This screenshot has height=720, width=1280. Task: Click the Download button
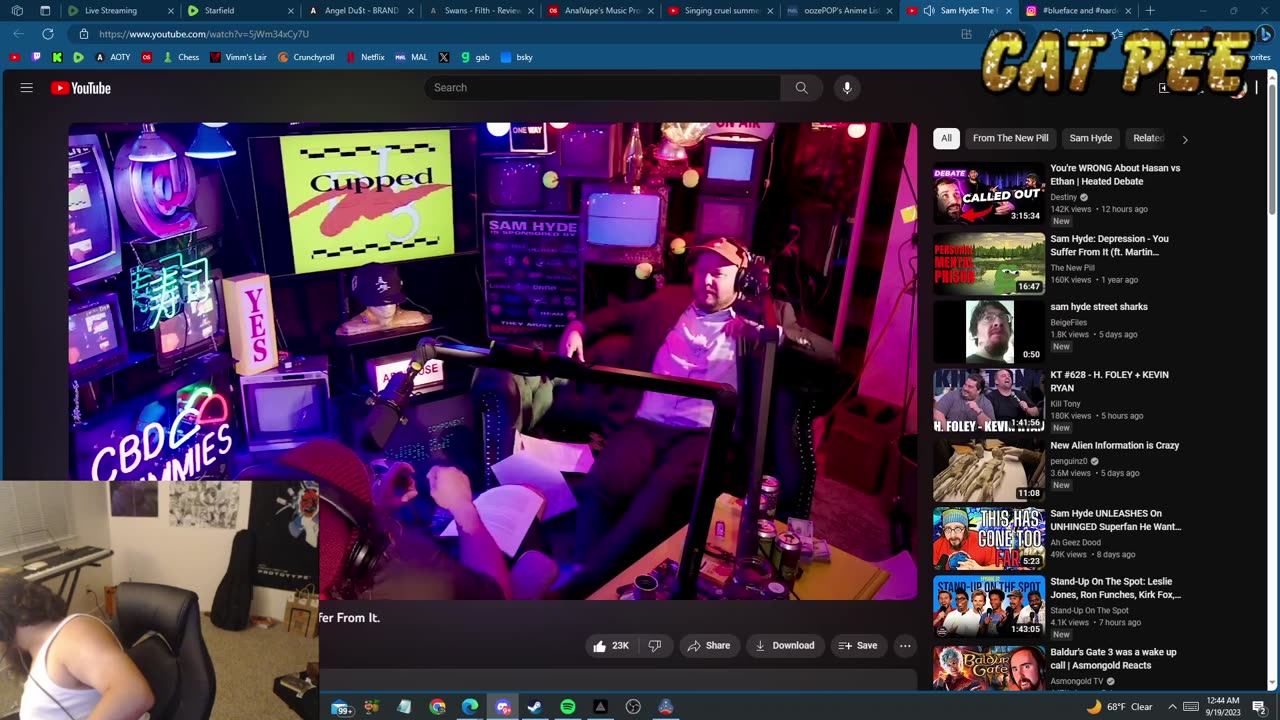pyautogui.click(x=785, y=646)
